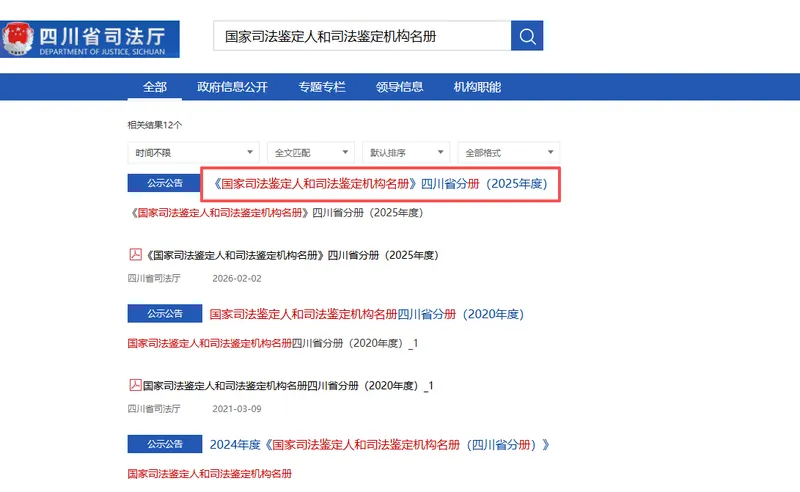Expand the 时间不限 time filter dropdown
This screenshot has width=800, height=492.
[193, 153]
